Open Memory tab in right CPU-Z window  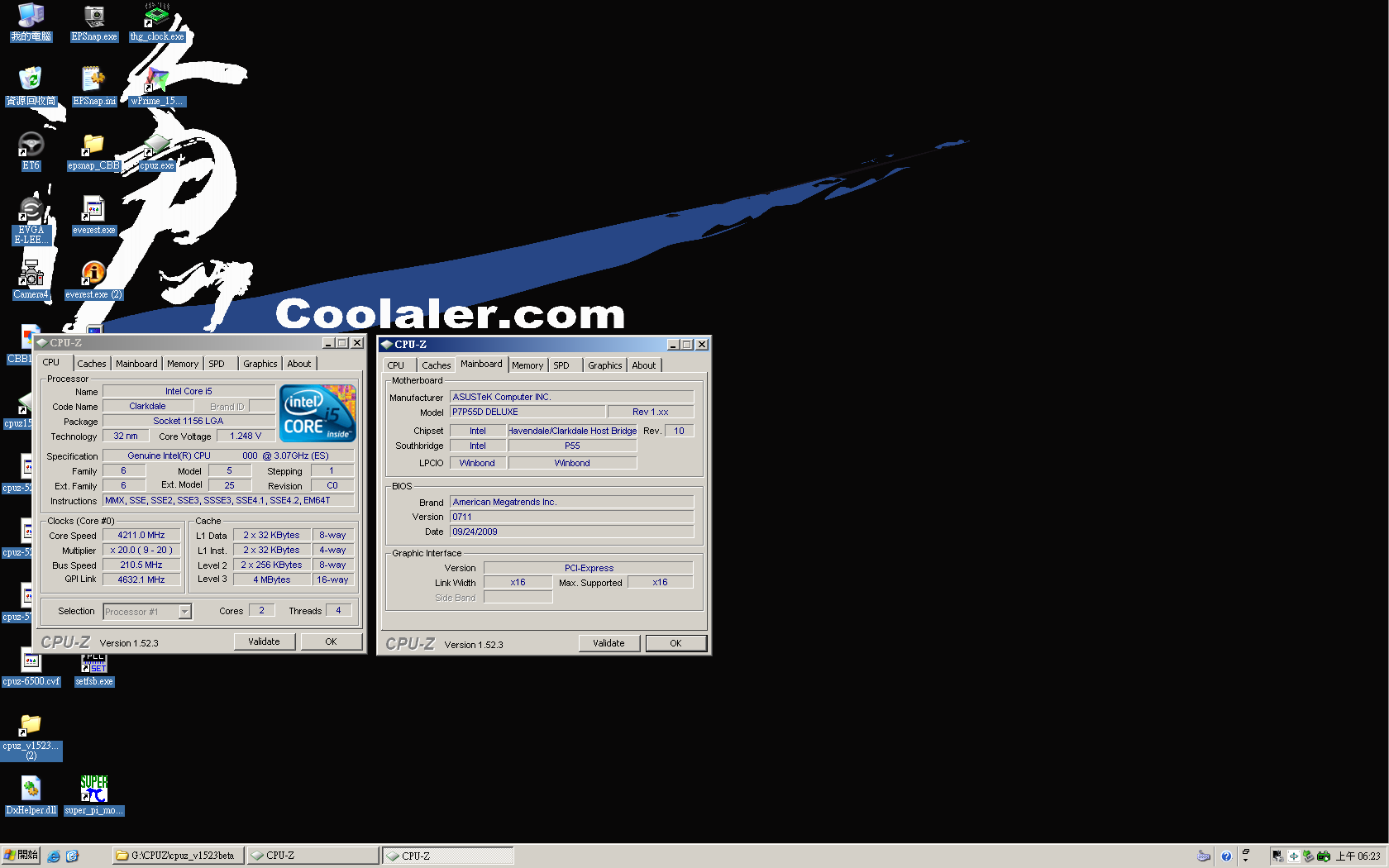[x=527, y=365]
